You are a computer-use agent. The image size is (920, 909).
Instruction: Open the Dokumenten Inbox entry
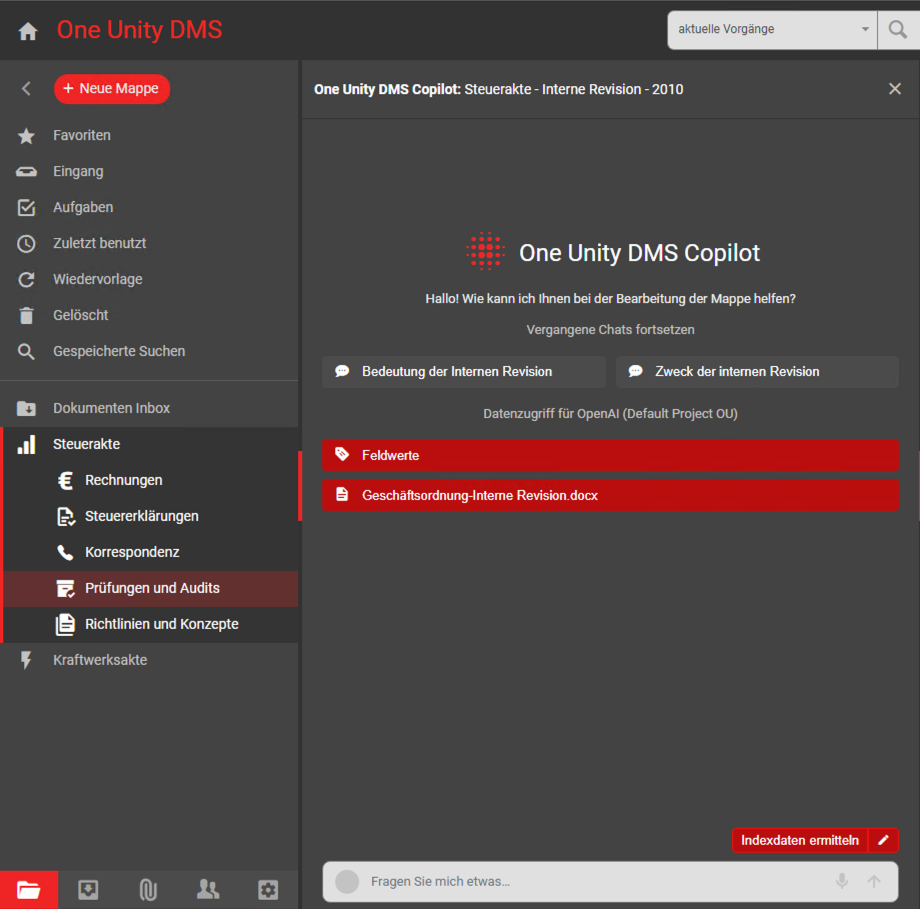pyautogui.click(x=149, y=408)
